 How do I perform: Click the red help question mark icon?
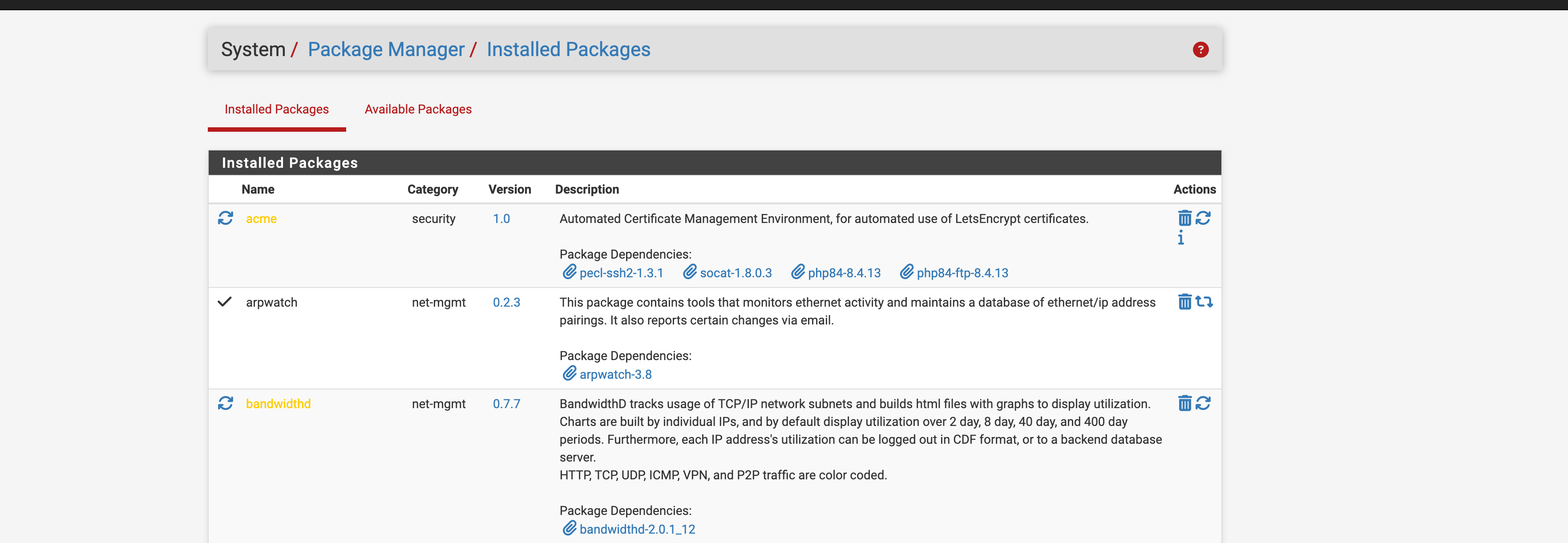point(1200,50)
